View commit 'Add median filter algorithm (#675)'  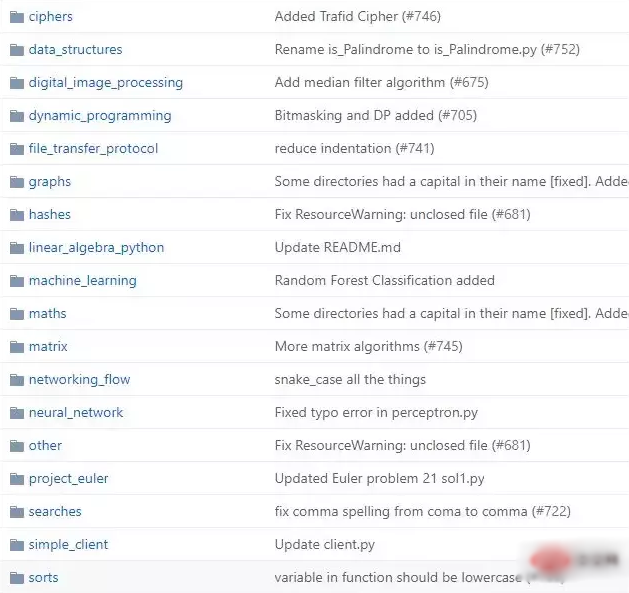pyautogui.click(x=381, y=83)
